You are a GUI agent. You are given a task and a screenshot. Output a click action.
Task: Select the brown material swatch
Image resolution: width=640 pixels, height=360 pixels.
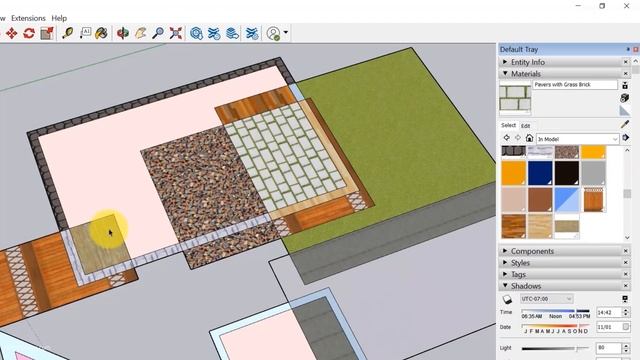[540, 200]
